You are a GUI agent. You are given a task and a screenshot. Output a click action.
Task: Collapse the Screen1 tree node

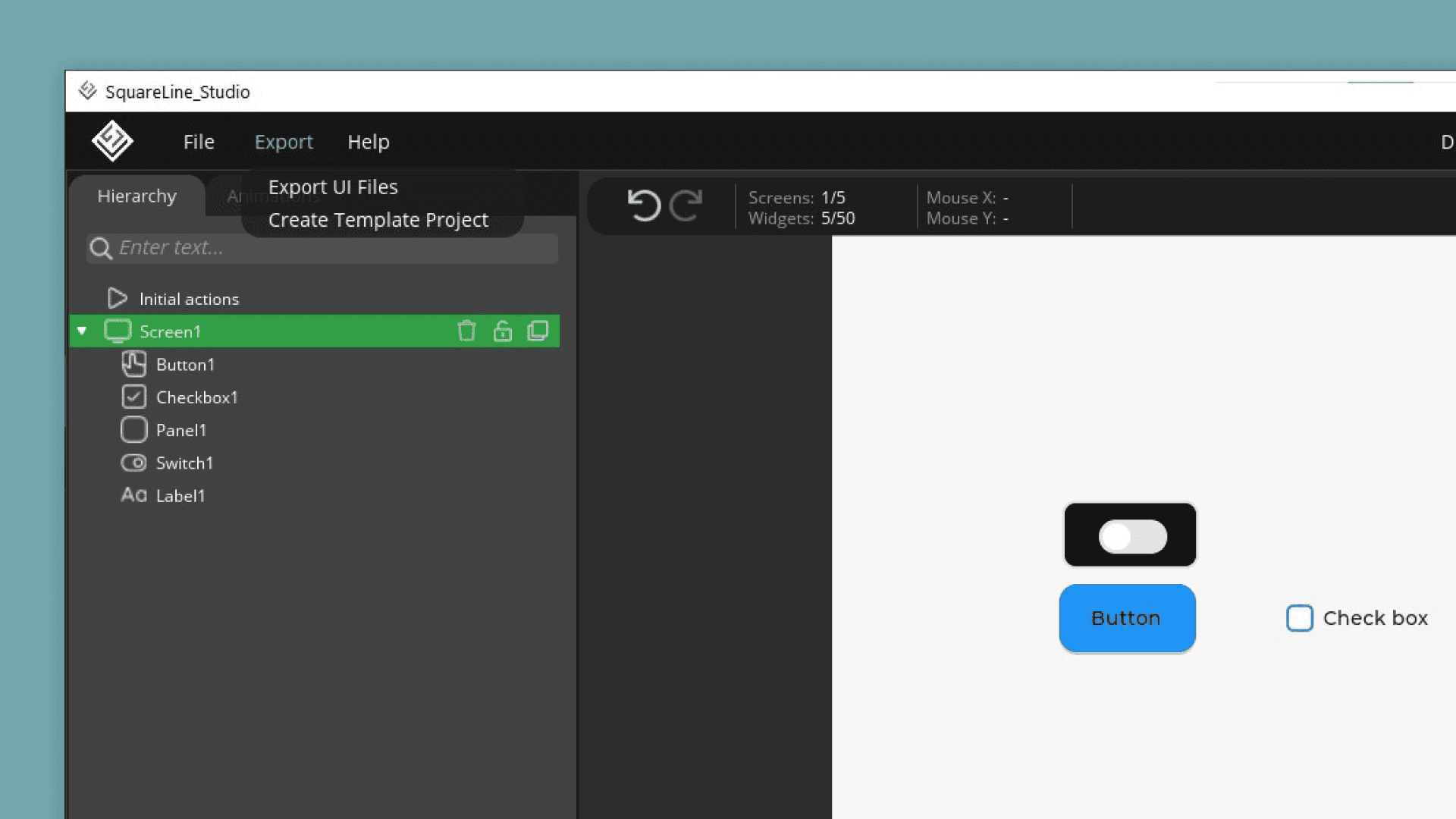point(82,331)
